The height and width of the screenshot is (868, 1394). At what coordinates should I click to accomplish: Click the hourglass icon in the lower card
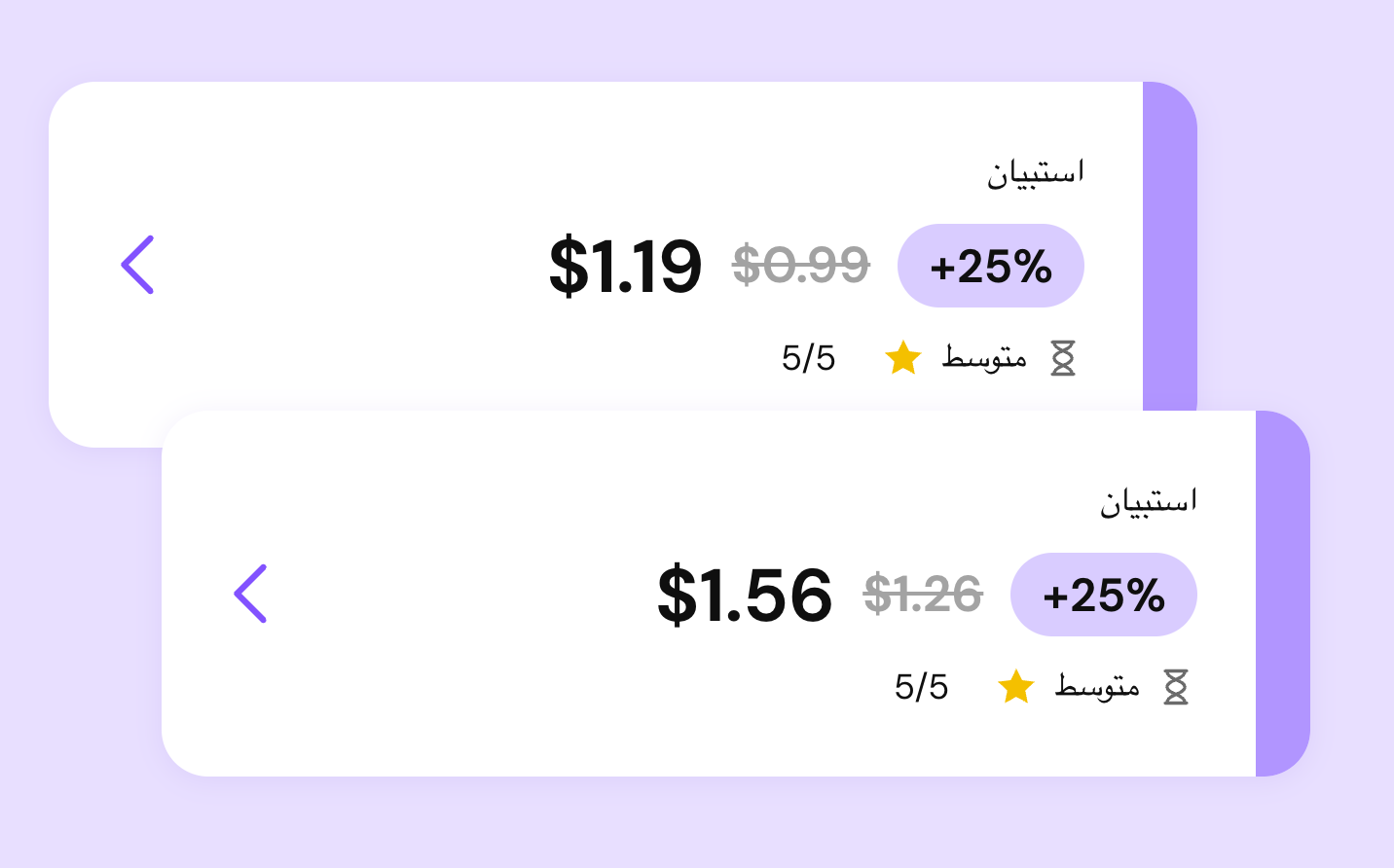1176,687
